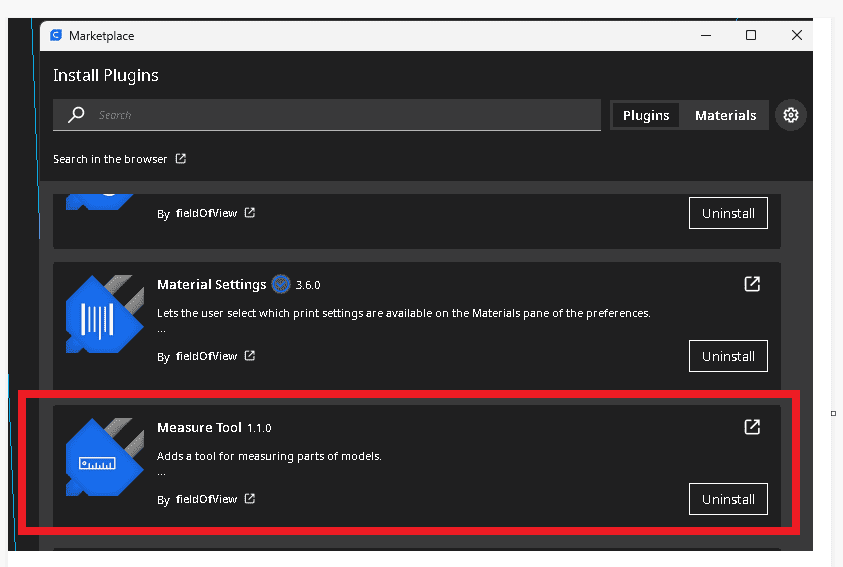Open the Search in the browser link
This screenshot has height=567, width=843.
click(x=110, y=159)
